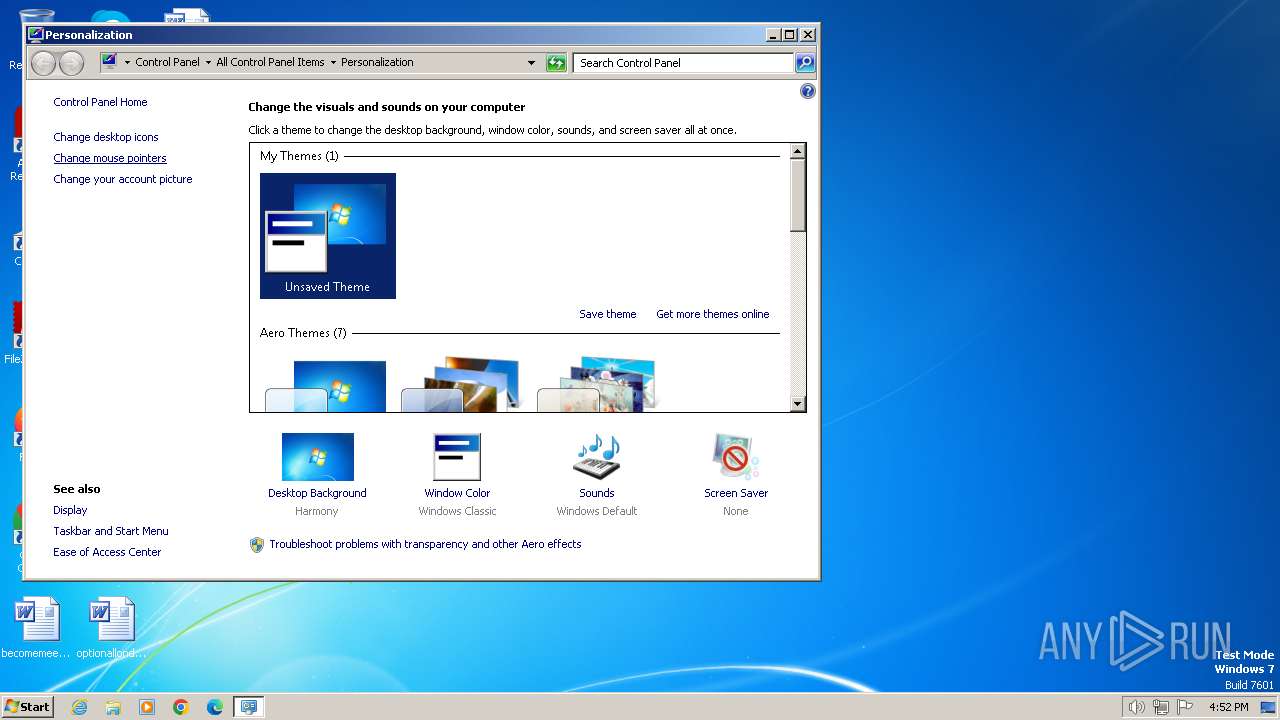Click Personalization breadcrumb
Viewport: 1280px width, 720px height.
click(377, 62)
